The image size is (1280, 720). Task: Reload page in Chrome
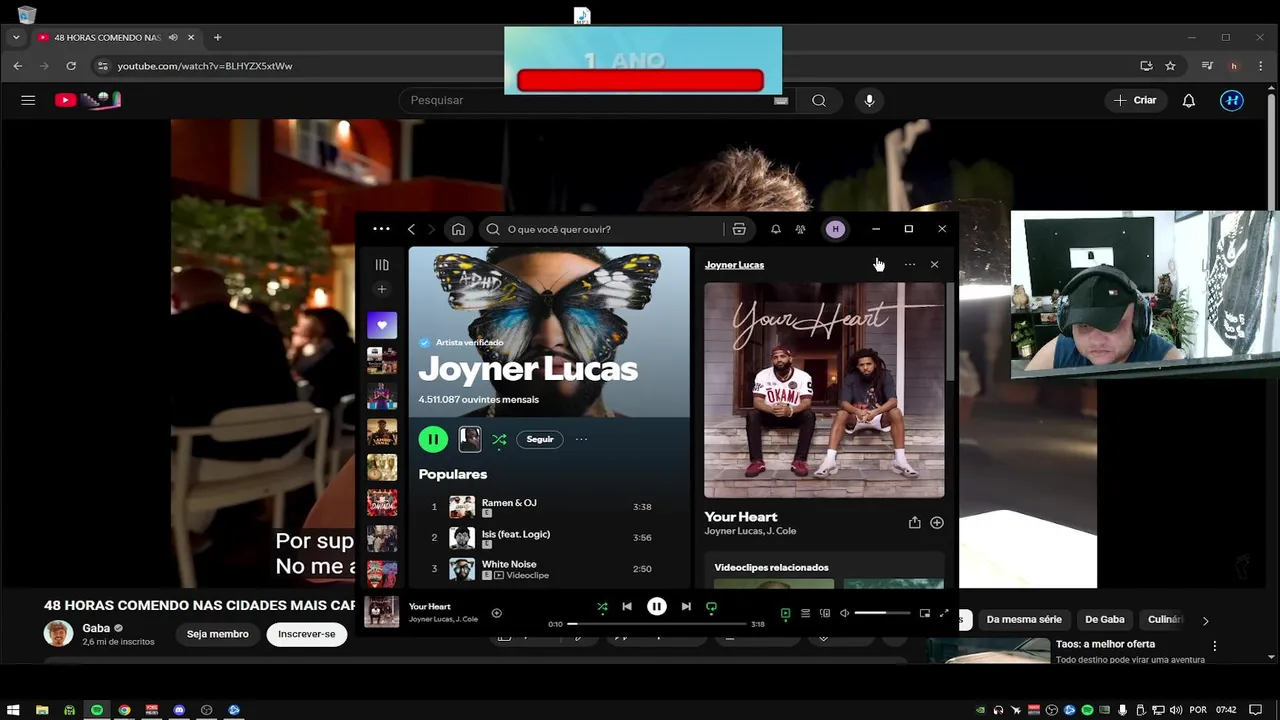71,66
